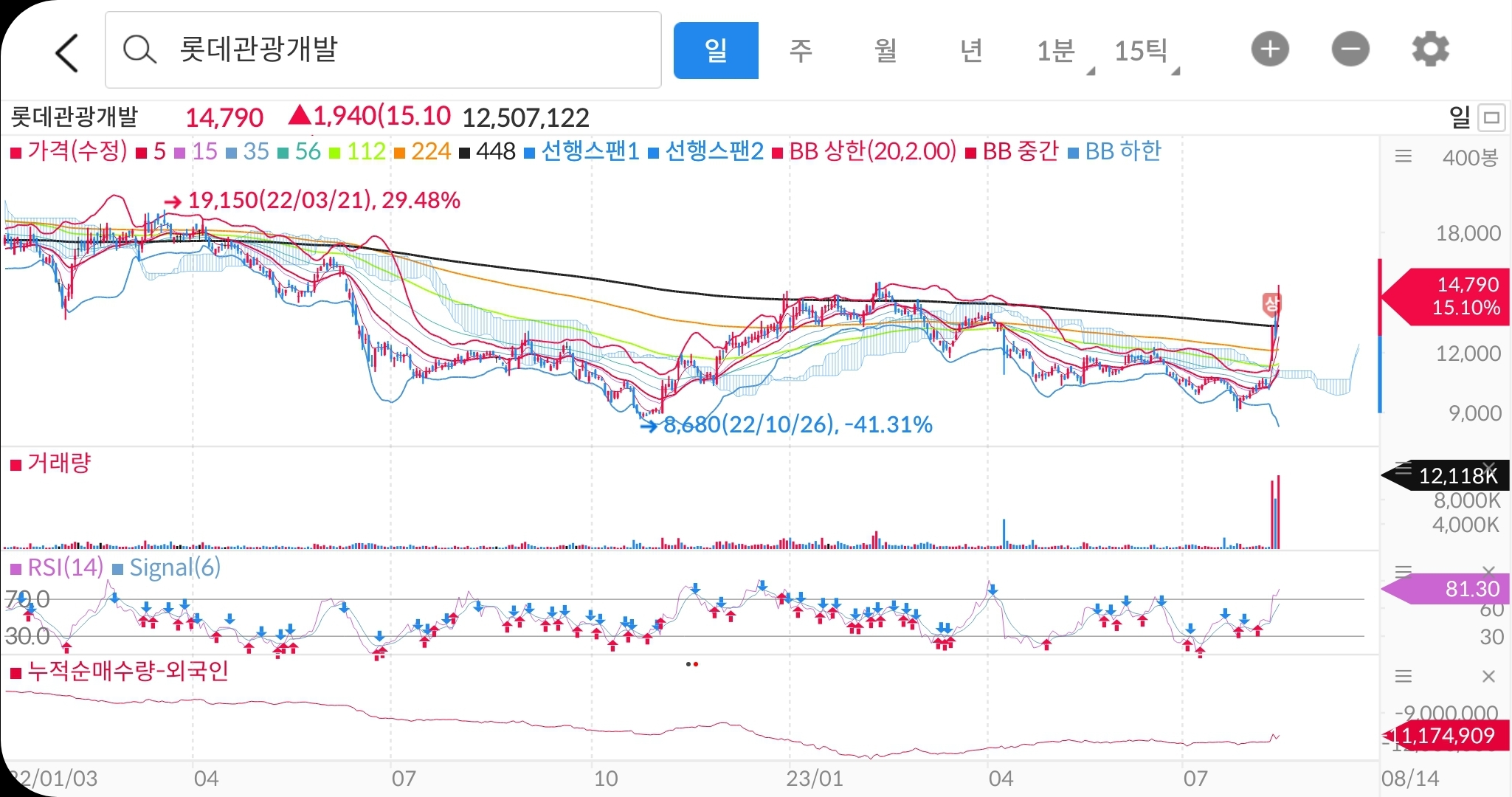Select the BB 하한 legend entry
1512x797 pixels.
pos(1114,151)
